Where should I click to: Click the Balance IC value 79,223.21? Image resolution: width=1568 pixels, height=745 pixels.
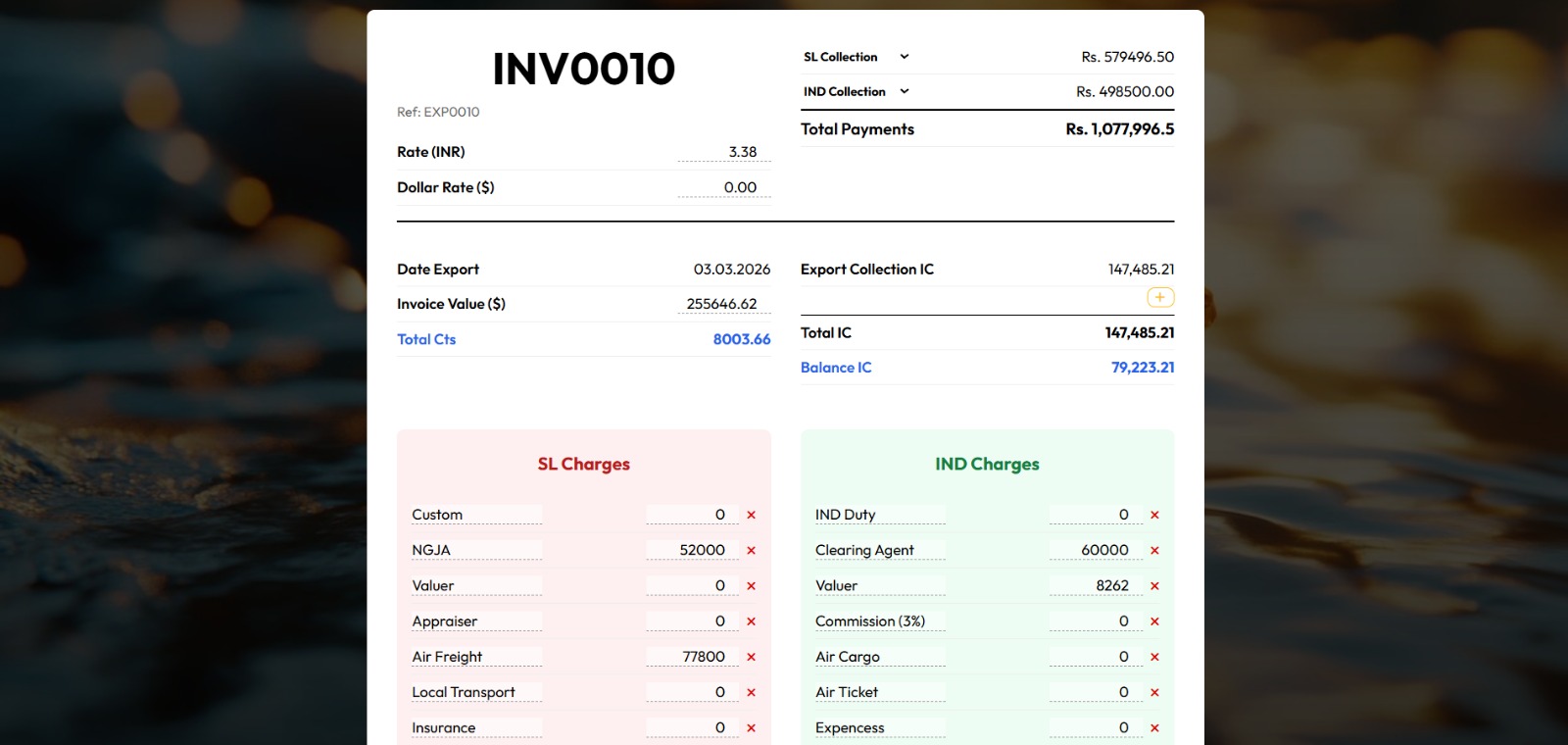1143,368
